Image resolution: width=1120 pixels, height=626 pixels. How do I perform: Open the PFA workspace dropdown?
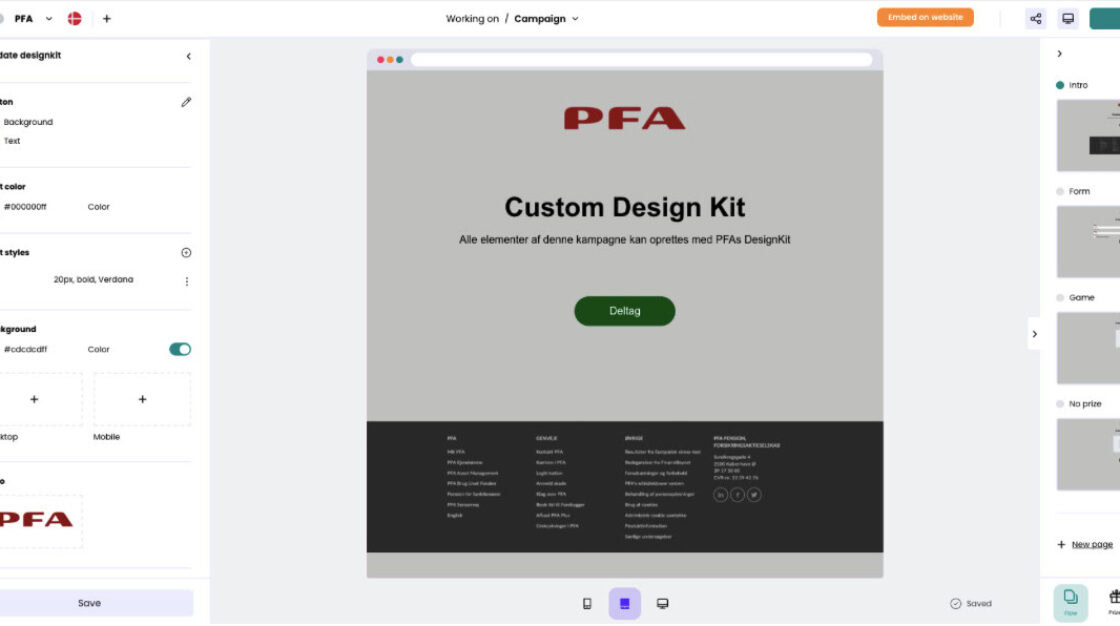pyautogui.click(x=49, y=19)
